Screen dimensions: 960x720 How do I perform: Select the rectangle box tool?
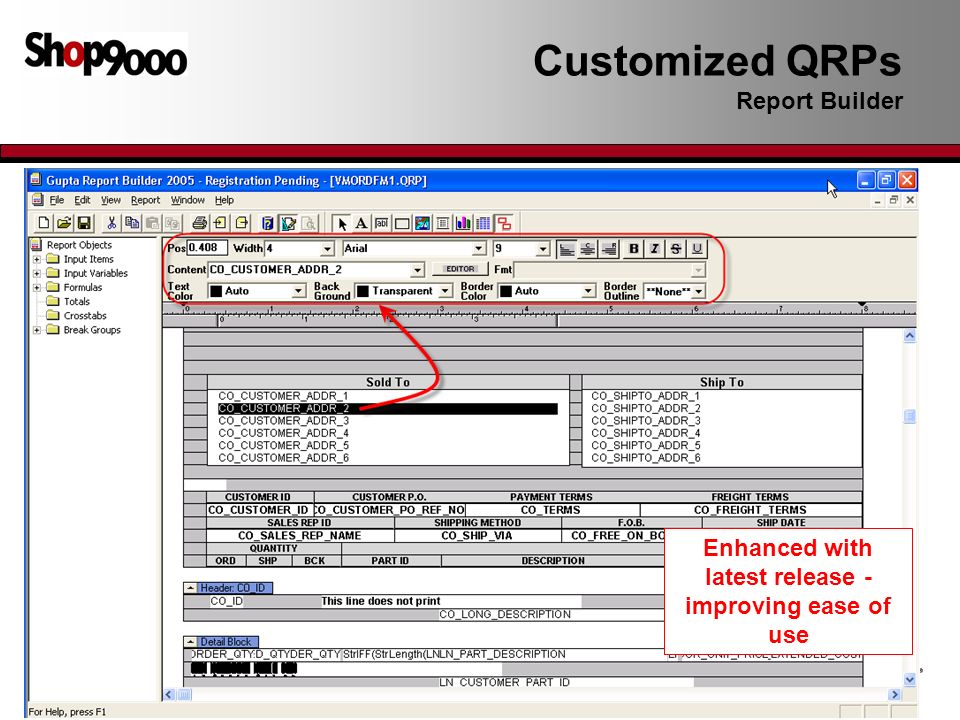pyautogui.click(x=402, y=223)
